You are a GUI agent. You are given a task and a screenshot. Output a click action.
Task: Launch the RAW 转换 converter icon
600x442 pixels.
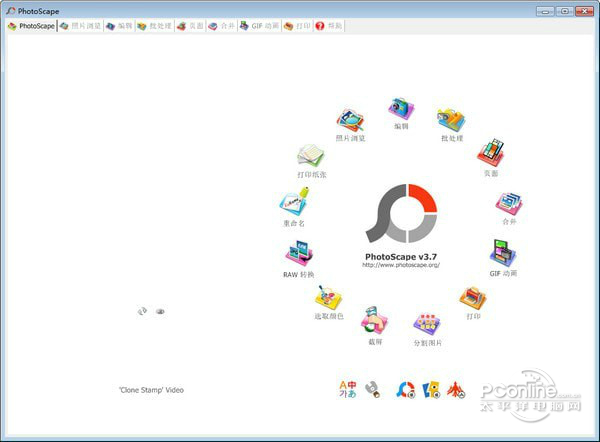pos(299,253)
